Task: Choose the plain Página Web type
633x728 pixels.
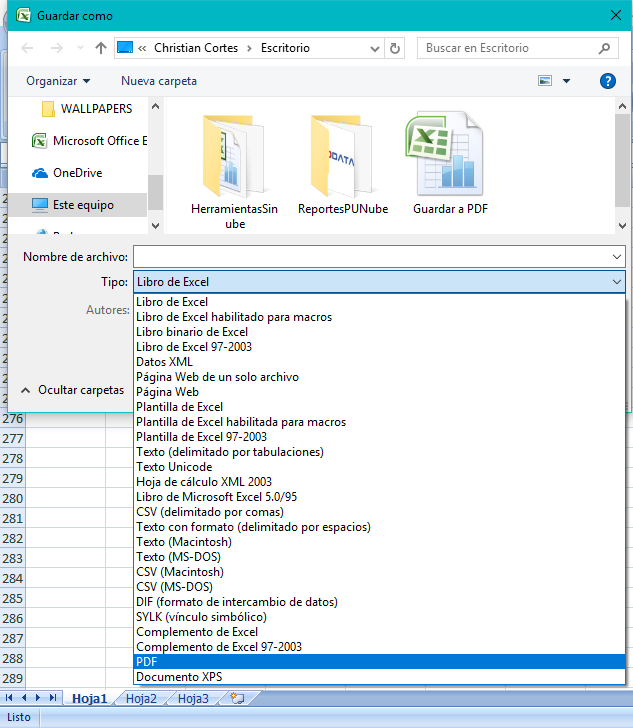Action: coord(379,392)
